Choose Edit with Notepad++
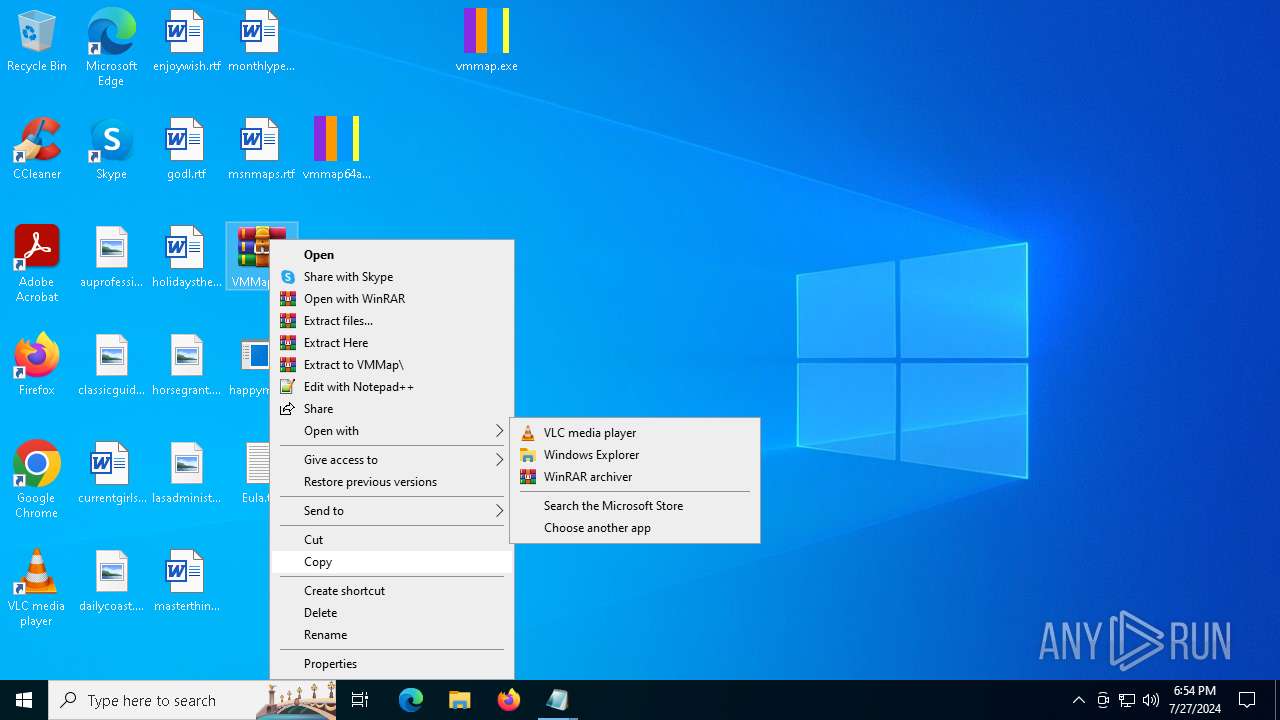Viewport: 1280px width, 720px height. coord(392,387)
